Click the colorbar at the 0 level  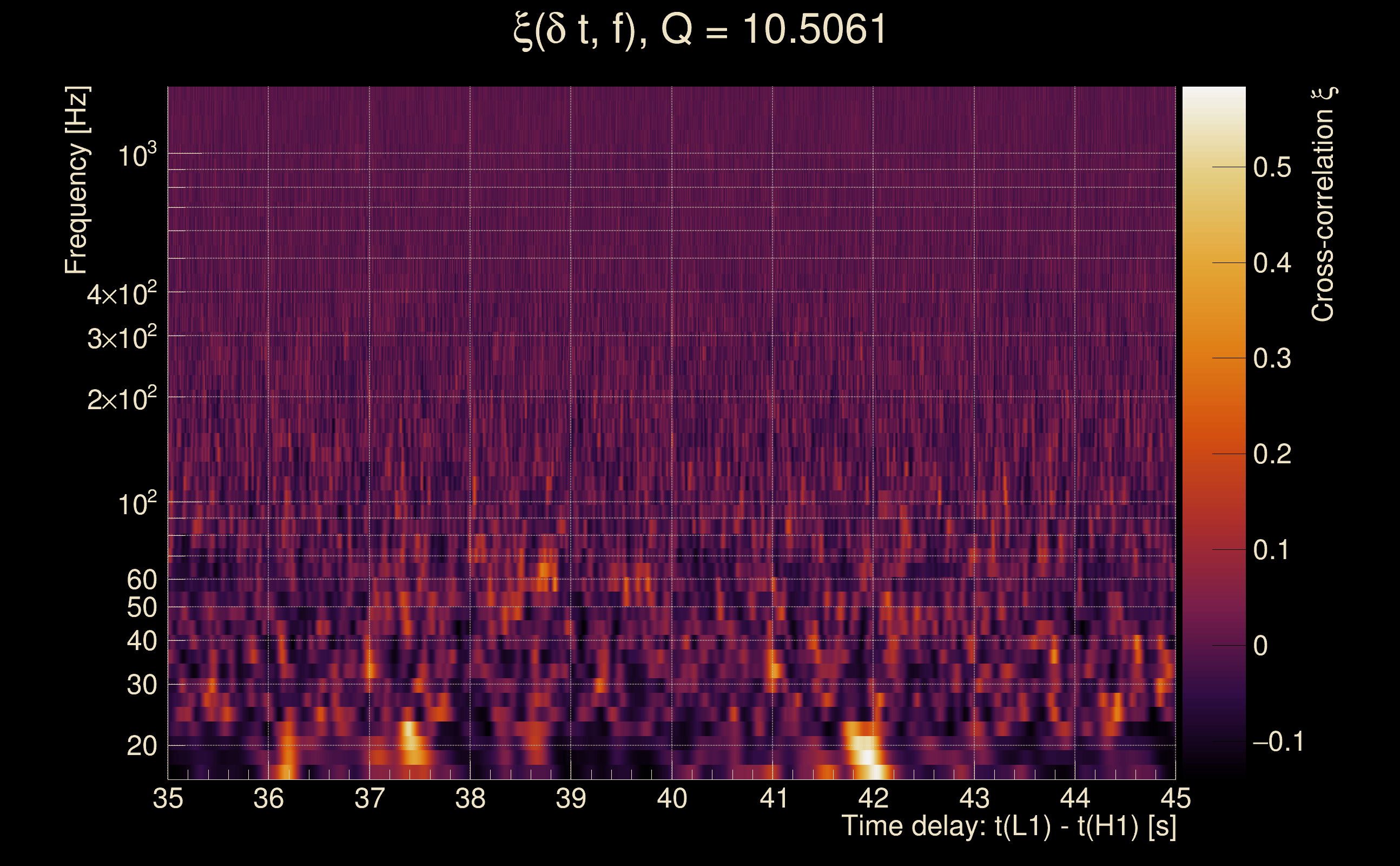coord(1213,646)
